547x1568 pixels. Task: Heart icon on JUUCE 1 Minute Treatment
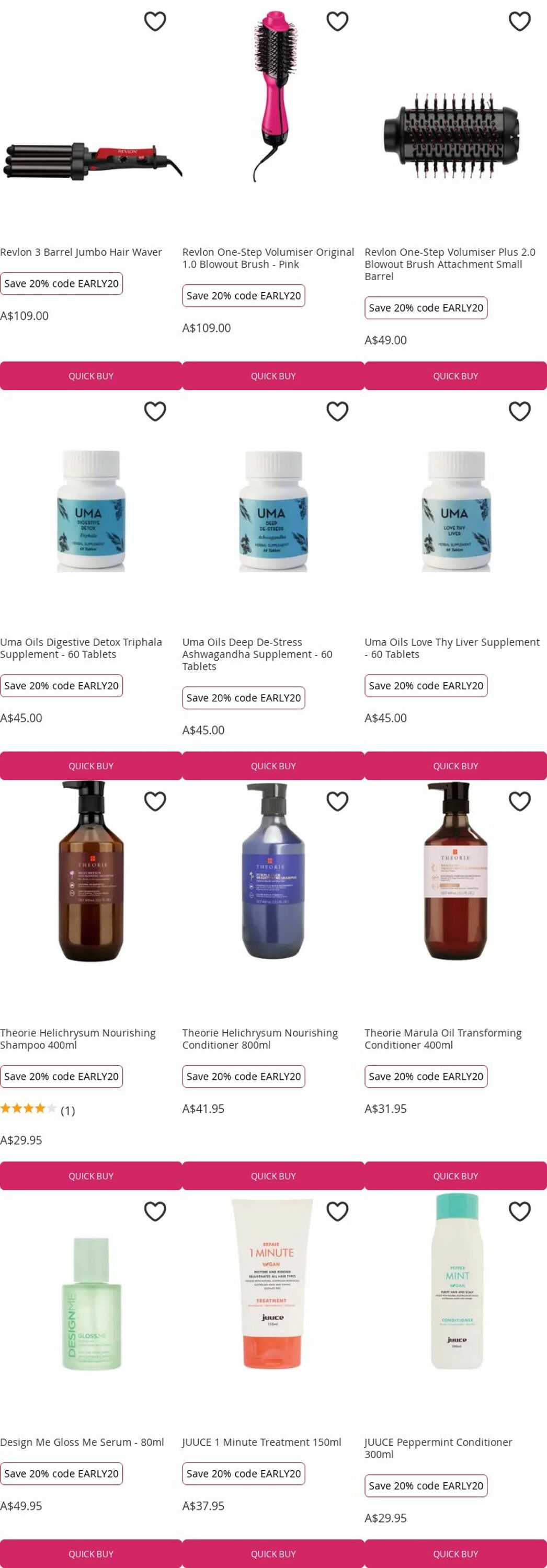pos(337,1212)
